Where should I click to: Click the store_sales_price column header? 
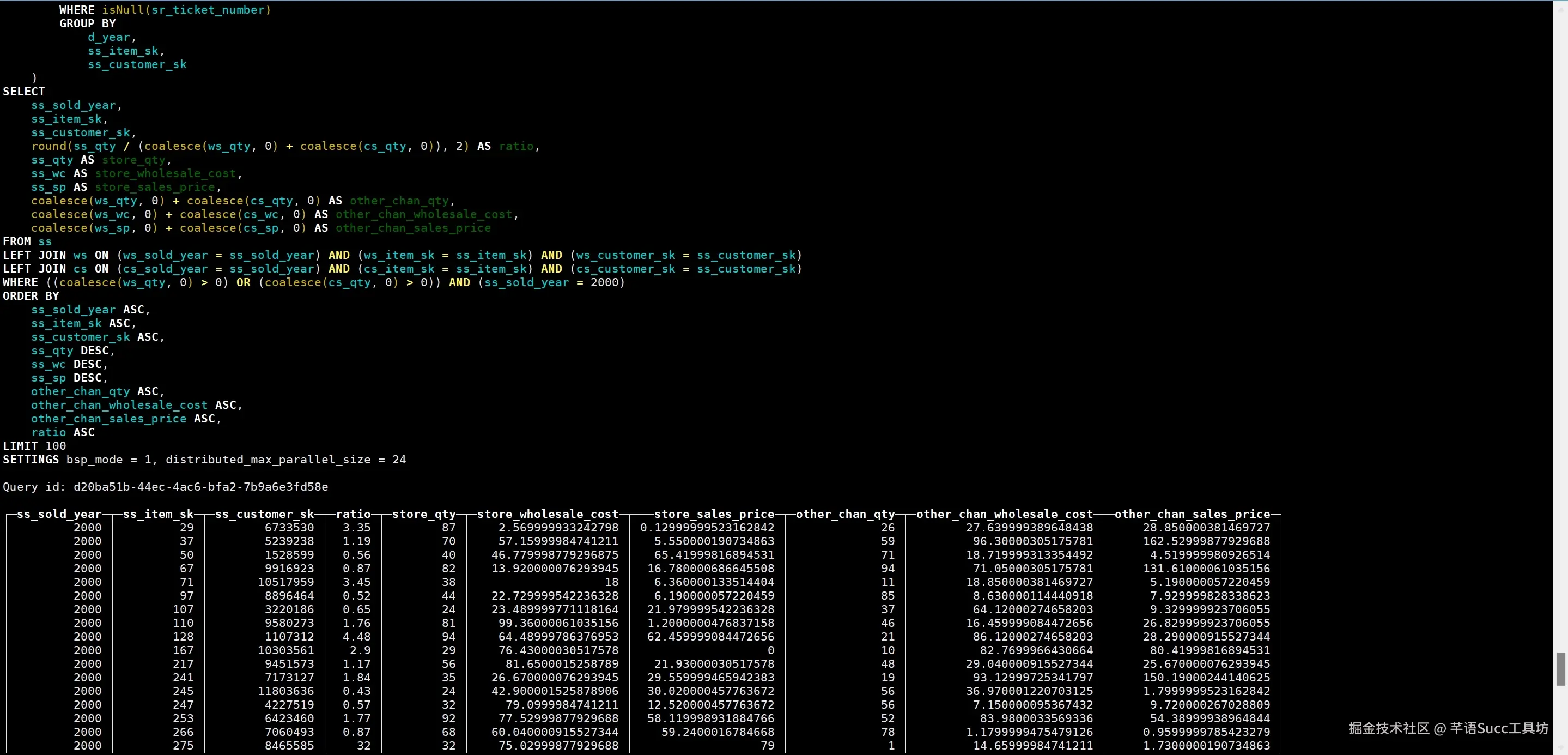pos(714,514)
